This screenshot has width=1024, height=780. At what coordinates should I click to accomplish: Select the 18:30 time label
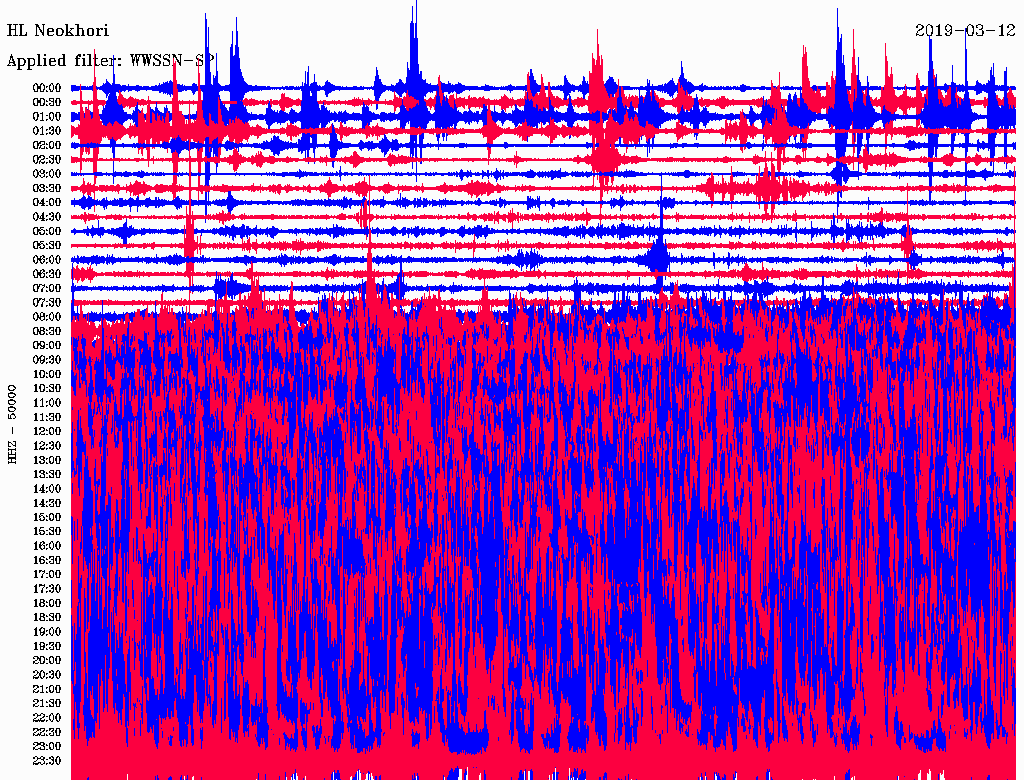[47, 617]
